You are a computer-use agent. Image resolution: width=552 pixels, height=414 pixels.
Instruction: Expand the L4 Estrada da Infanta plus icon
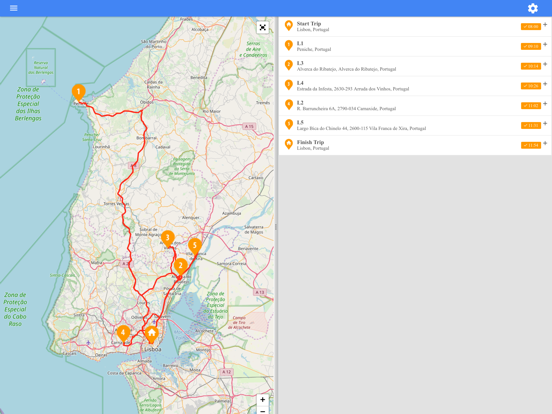point(545,84)
